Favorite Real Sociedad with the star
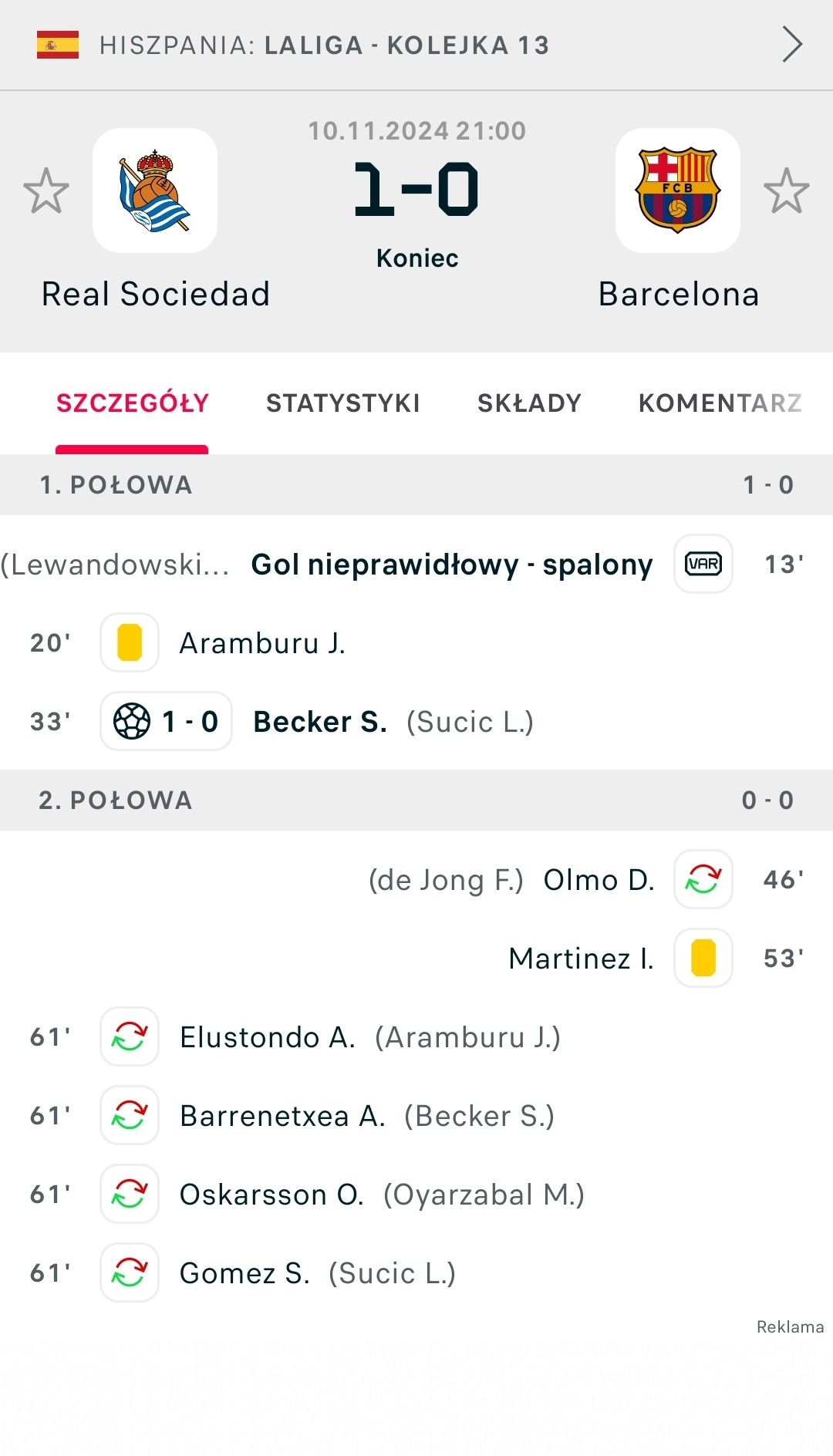This screenshot has height=1456, width=833. [46, 190]
